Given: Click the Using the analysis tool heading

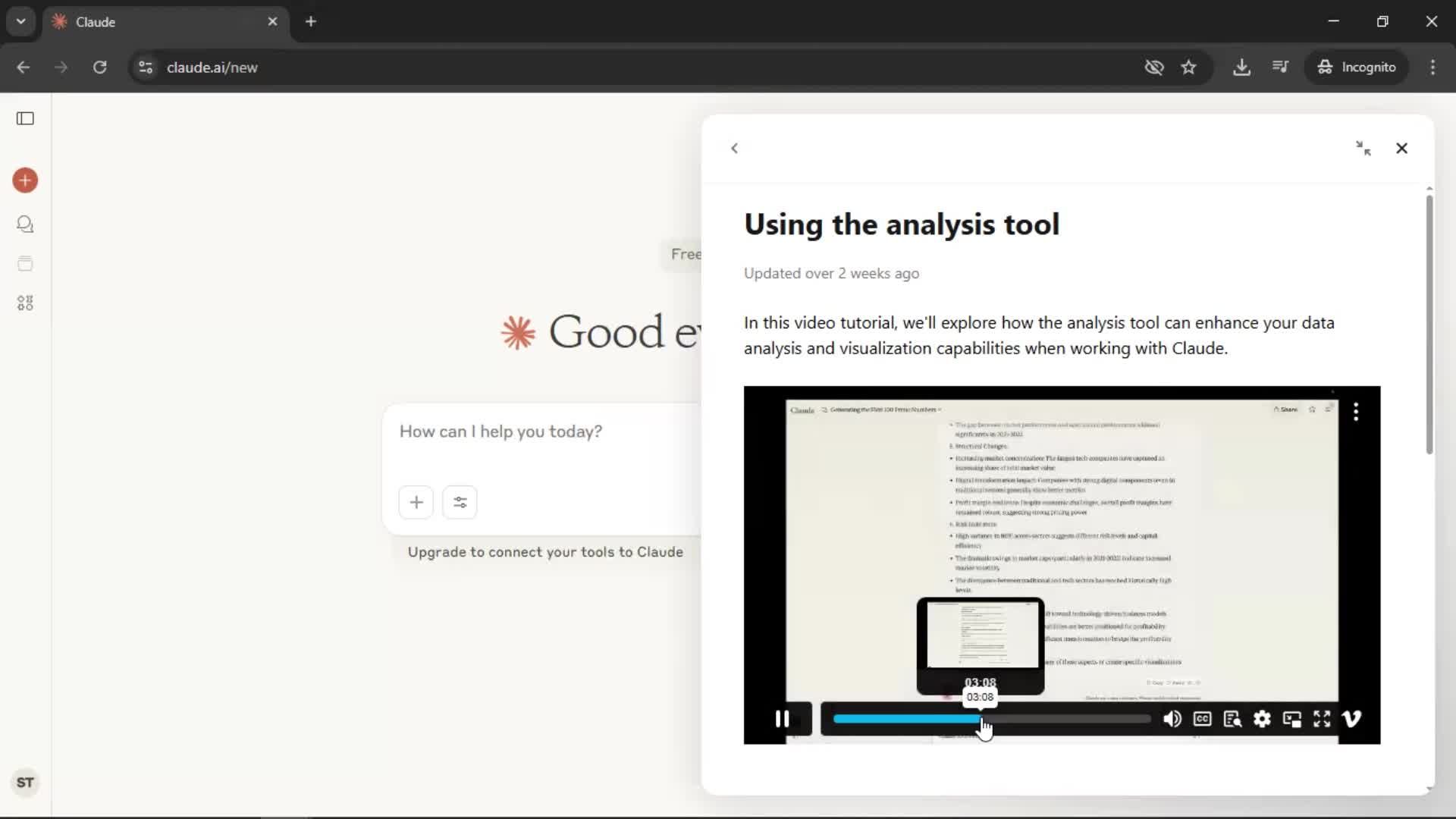Looking at the screenshot, I should coord(902,224).
